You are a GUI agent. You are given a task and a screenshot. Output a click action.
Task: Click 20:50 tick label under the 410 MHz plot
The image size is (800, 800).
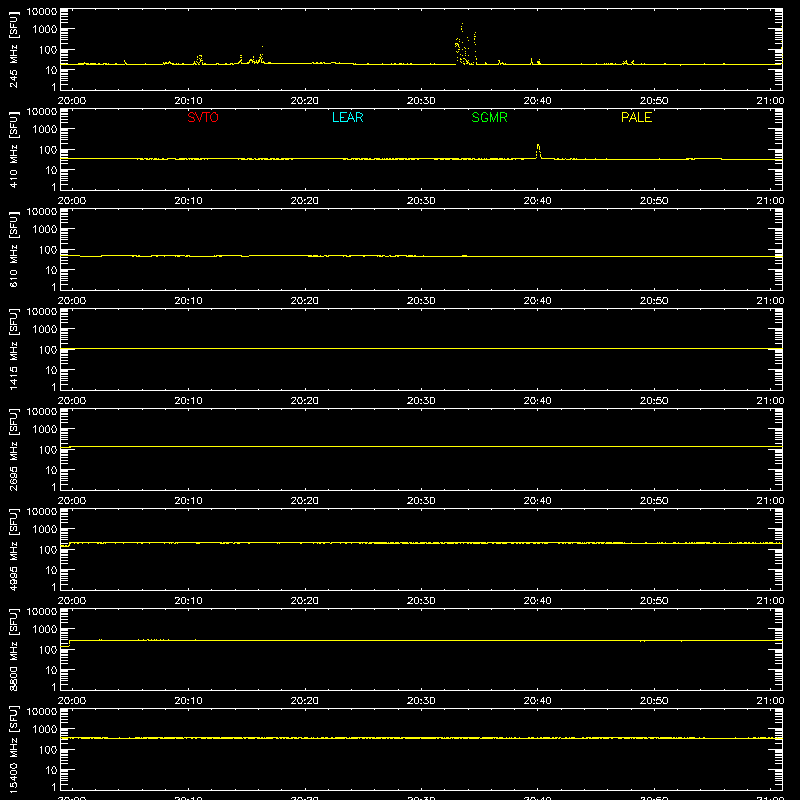(654, 201)
